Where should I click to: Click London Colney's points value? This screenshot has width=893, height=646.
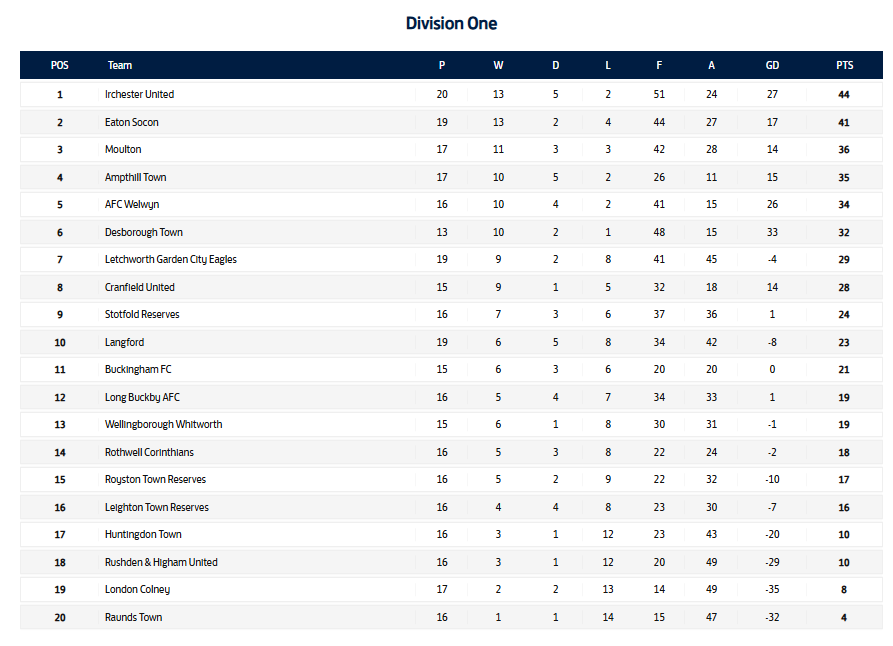[x=844, y=590]
